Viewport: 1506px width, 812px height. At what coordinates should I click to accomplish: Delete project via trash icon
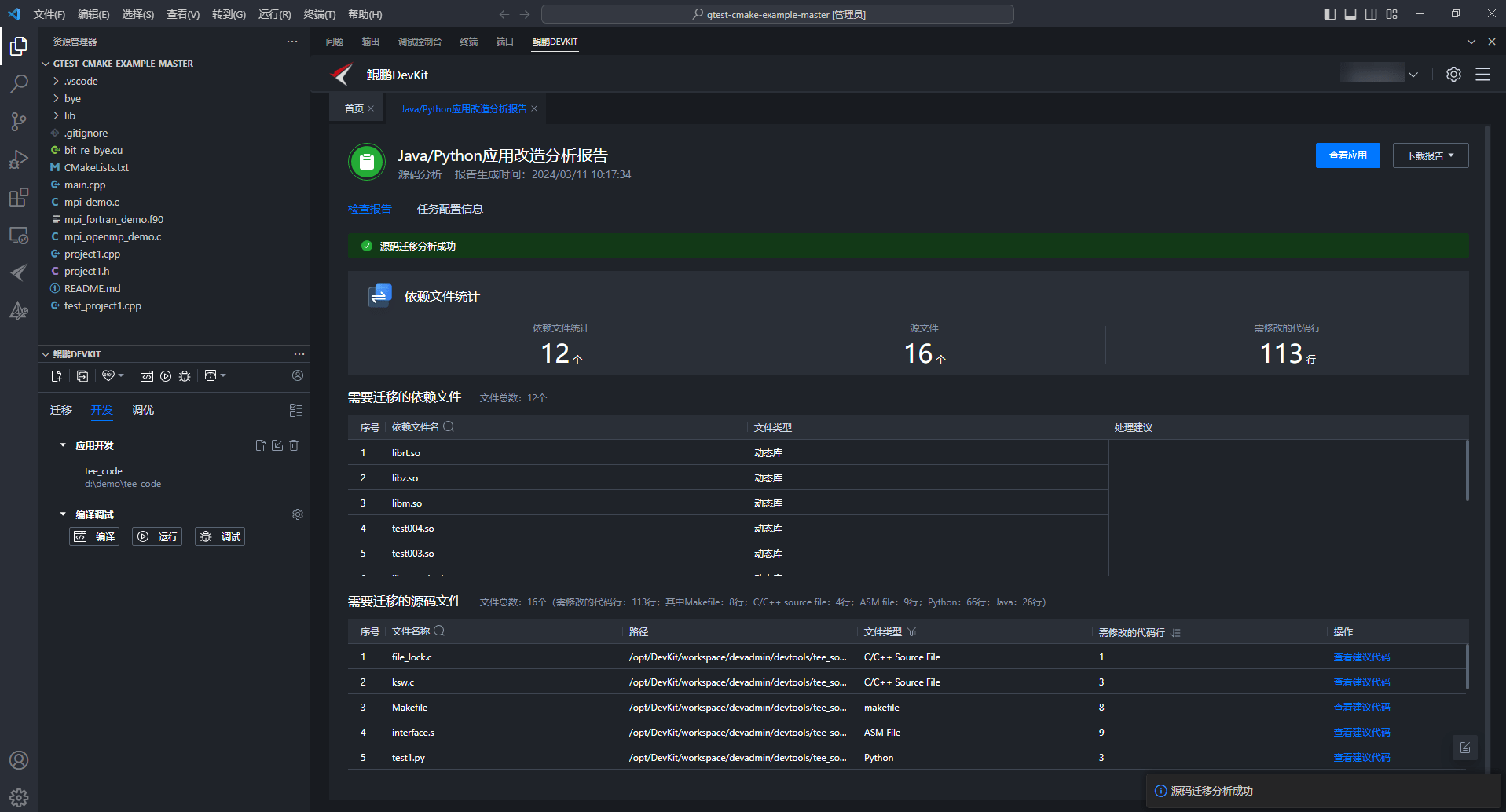point(294,445)
